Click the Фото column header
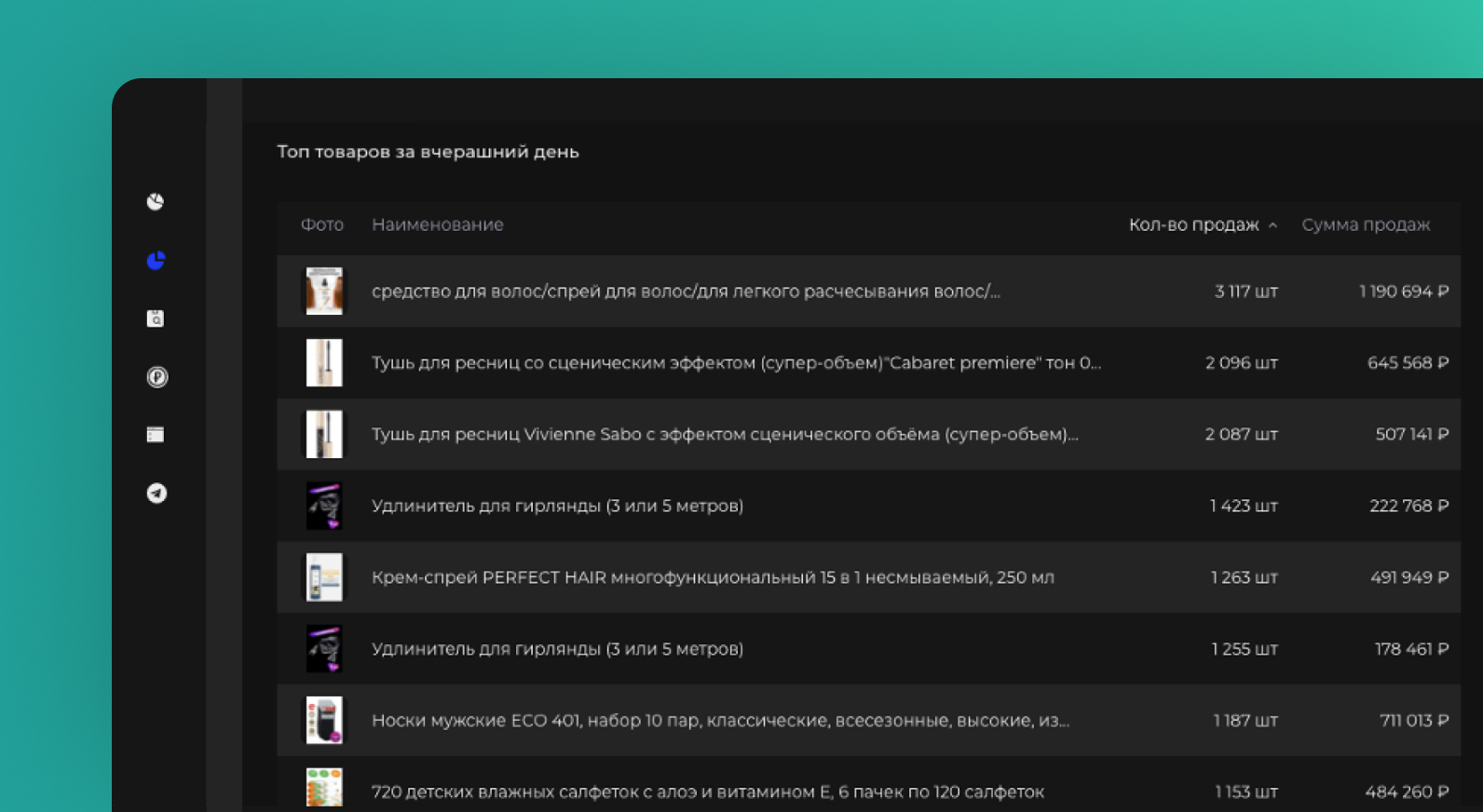 tap(321, 224)
